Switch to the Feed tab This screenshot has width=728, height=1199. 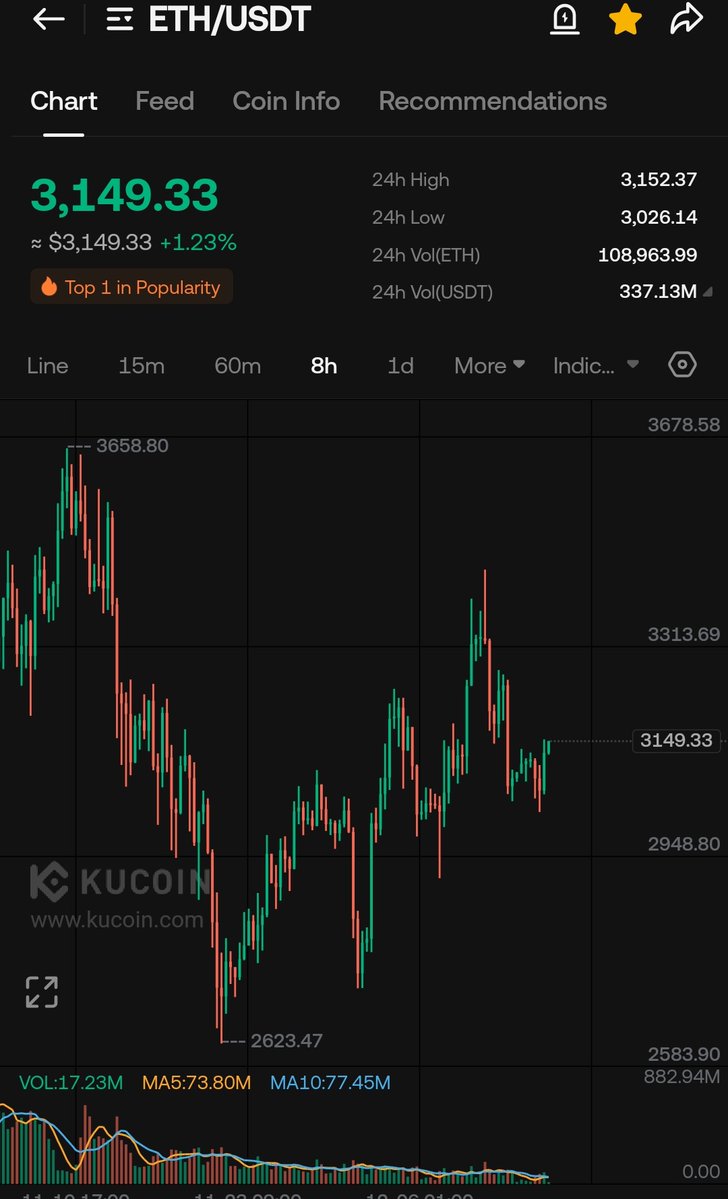pos(164,101)
